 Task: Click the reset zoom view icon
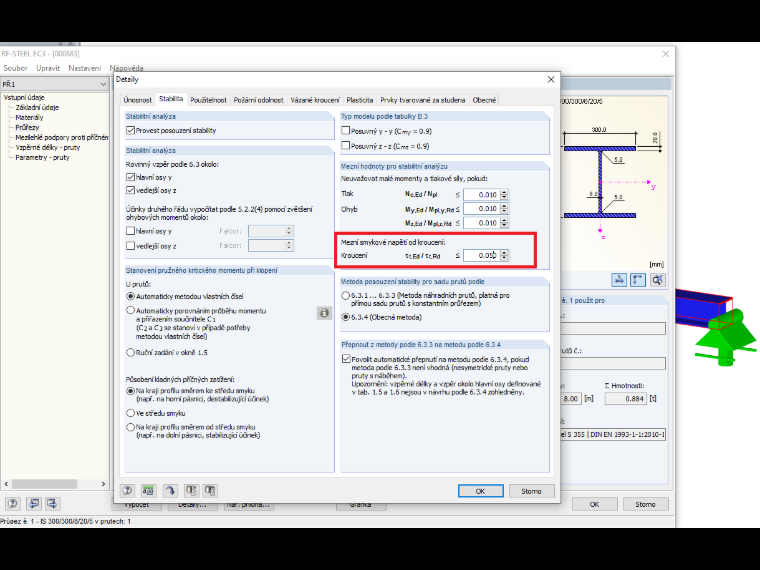[x=658, y=280]
